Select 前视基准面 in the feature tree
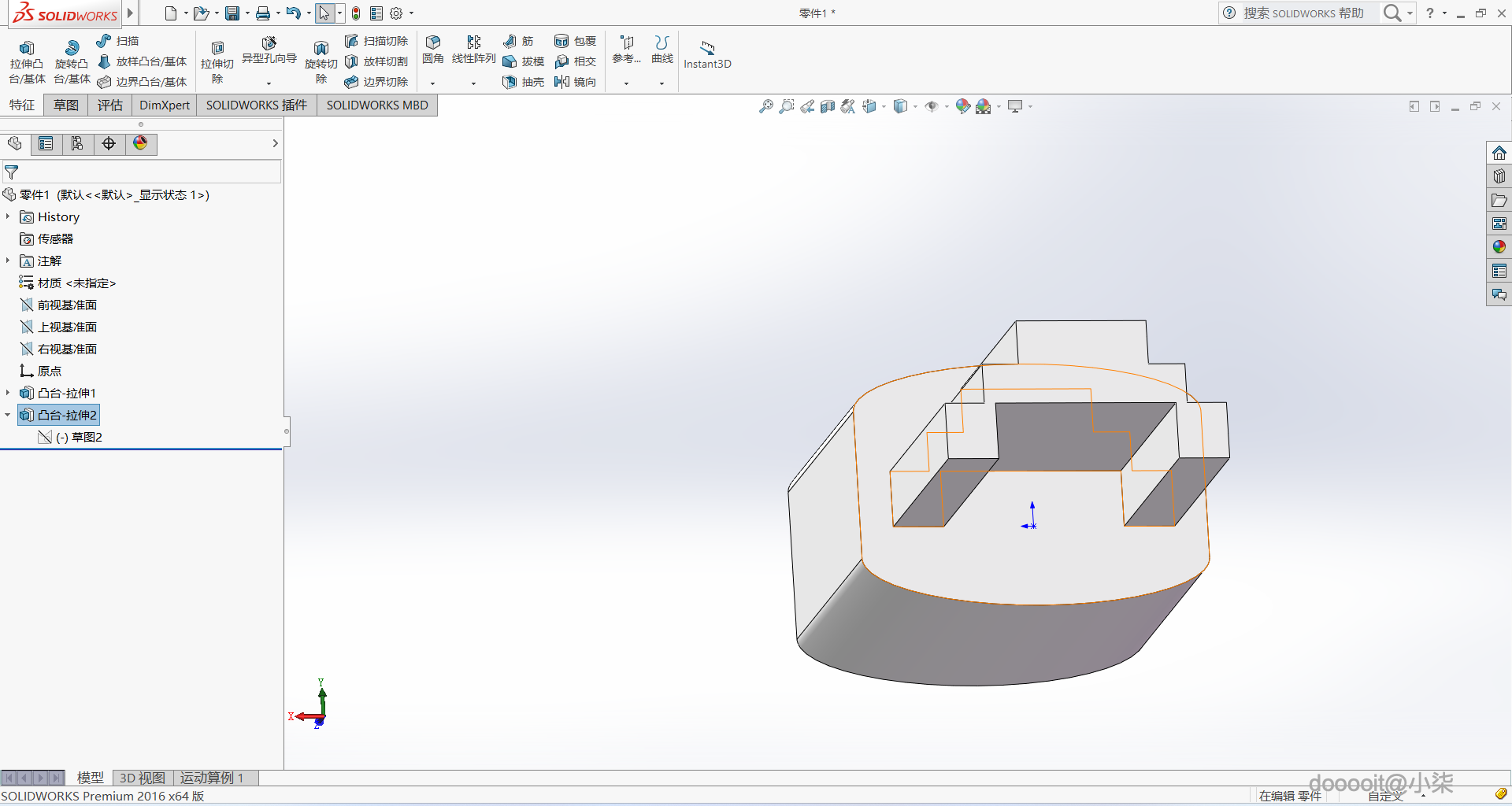 (67, 305)
